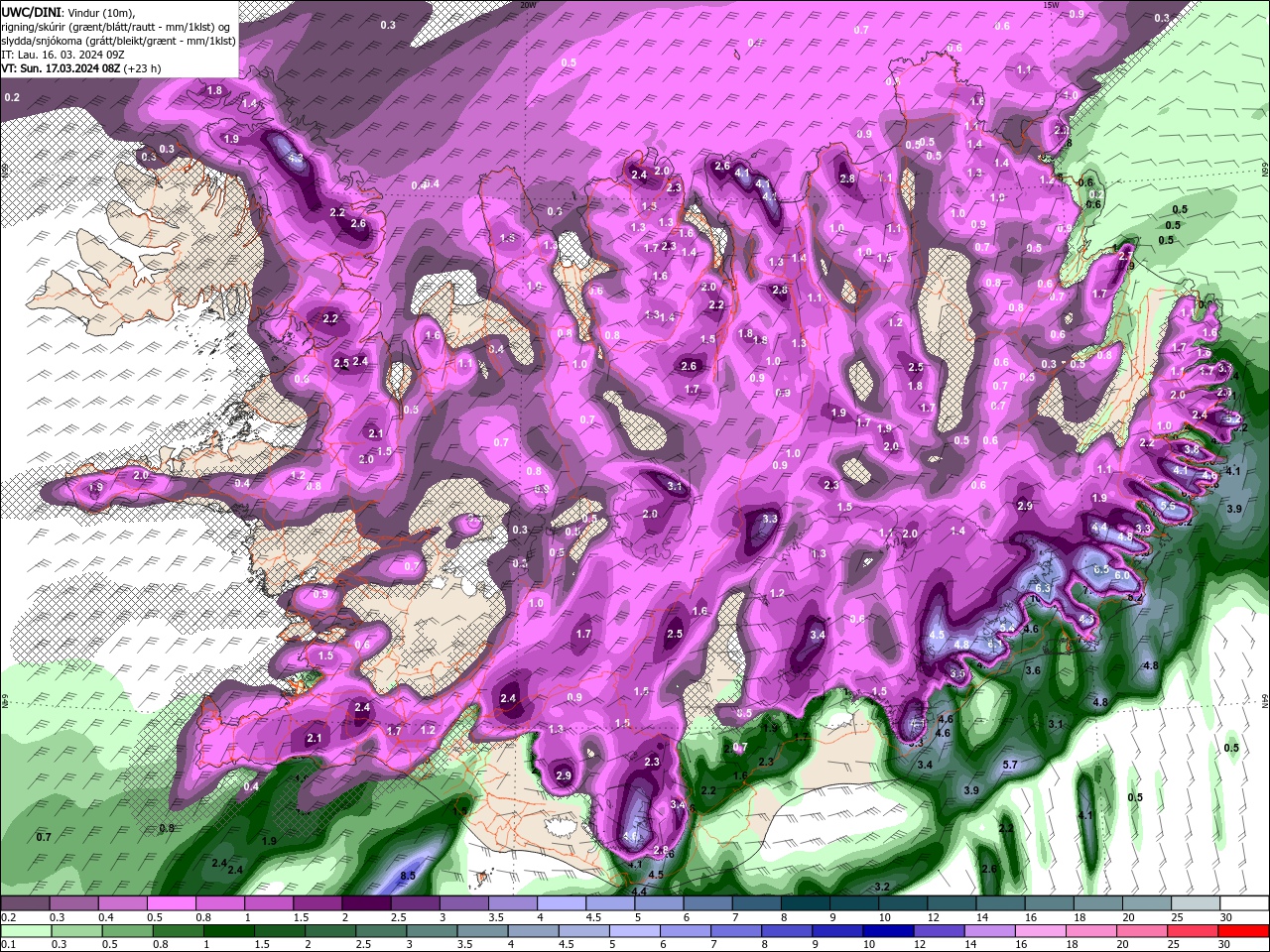Click the 'VT: Sun. 17.03.2024 08Z (+23 h)' line

(x=81, y=68)
